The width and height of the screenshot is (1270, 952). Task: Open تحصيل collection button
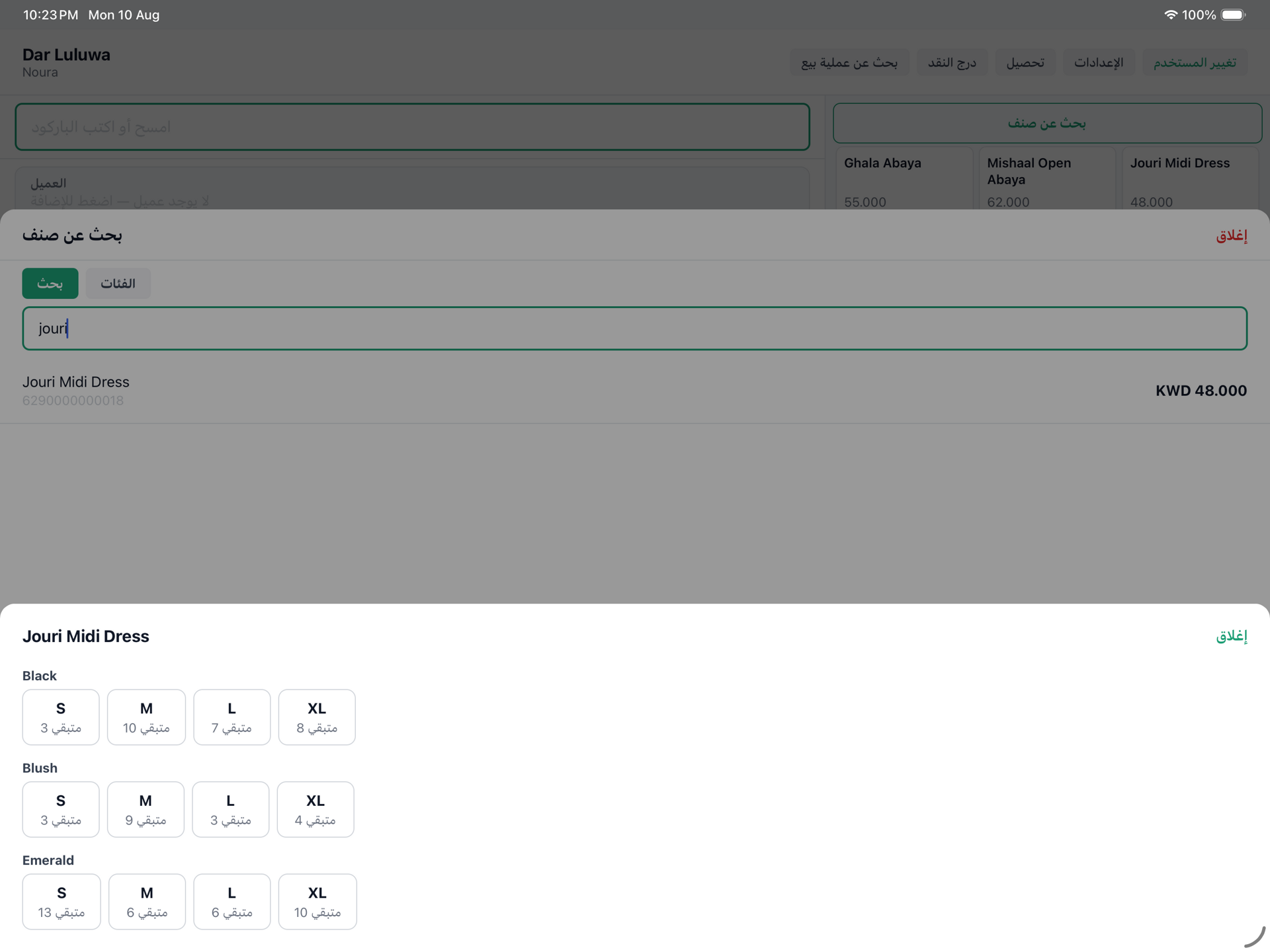pyautogui.click(x=1025, y=63)
